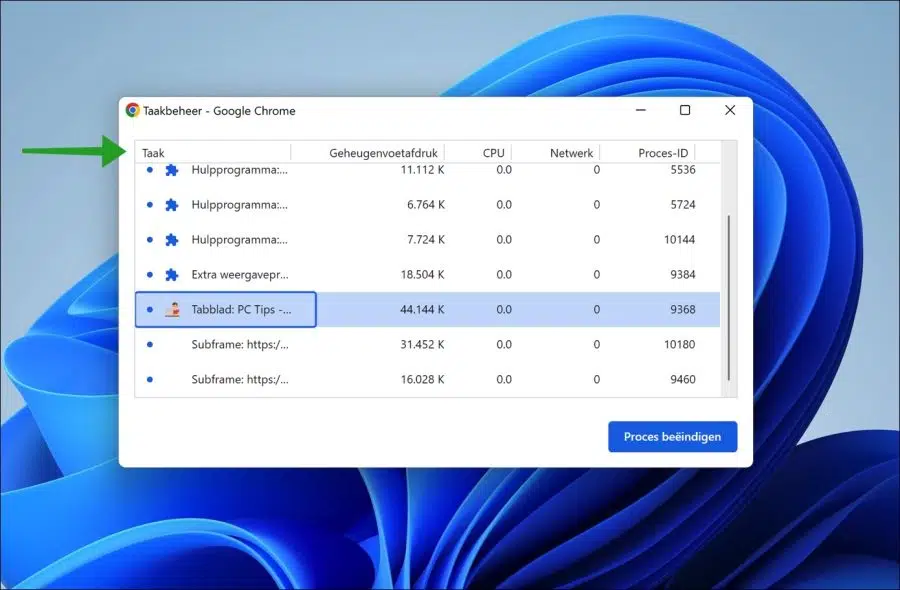
Task: Click process ID 9460
Action: click(682, 379)
